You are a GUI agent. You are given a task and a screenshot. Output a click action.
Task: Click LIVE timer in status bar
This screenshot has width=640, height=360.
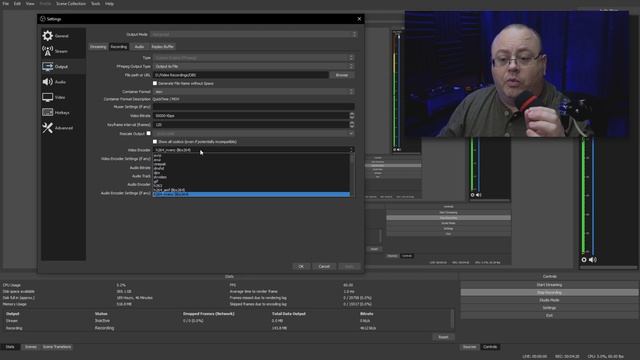tap(535, 356)
